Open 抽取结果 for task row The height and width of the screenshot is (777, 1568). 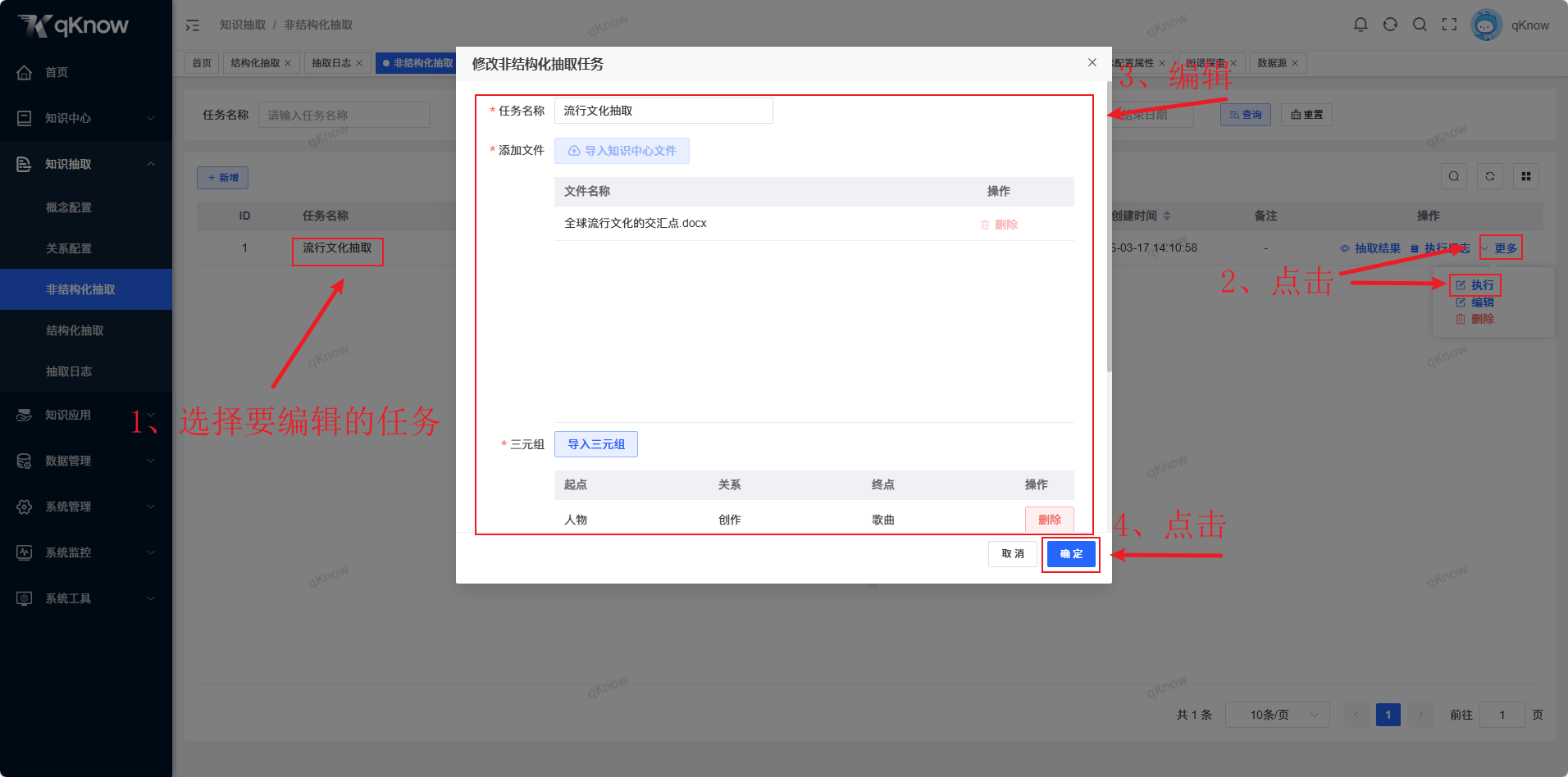coord(1370,248)
